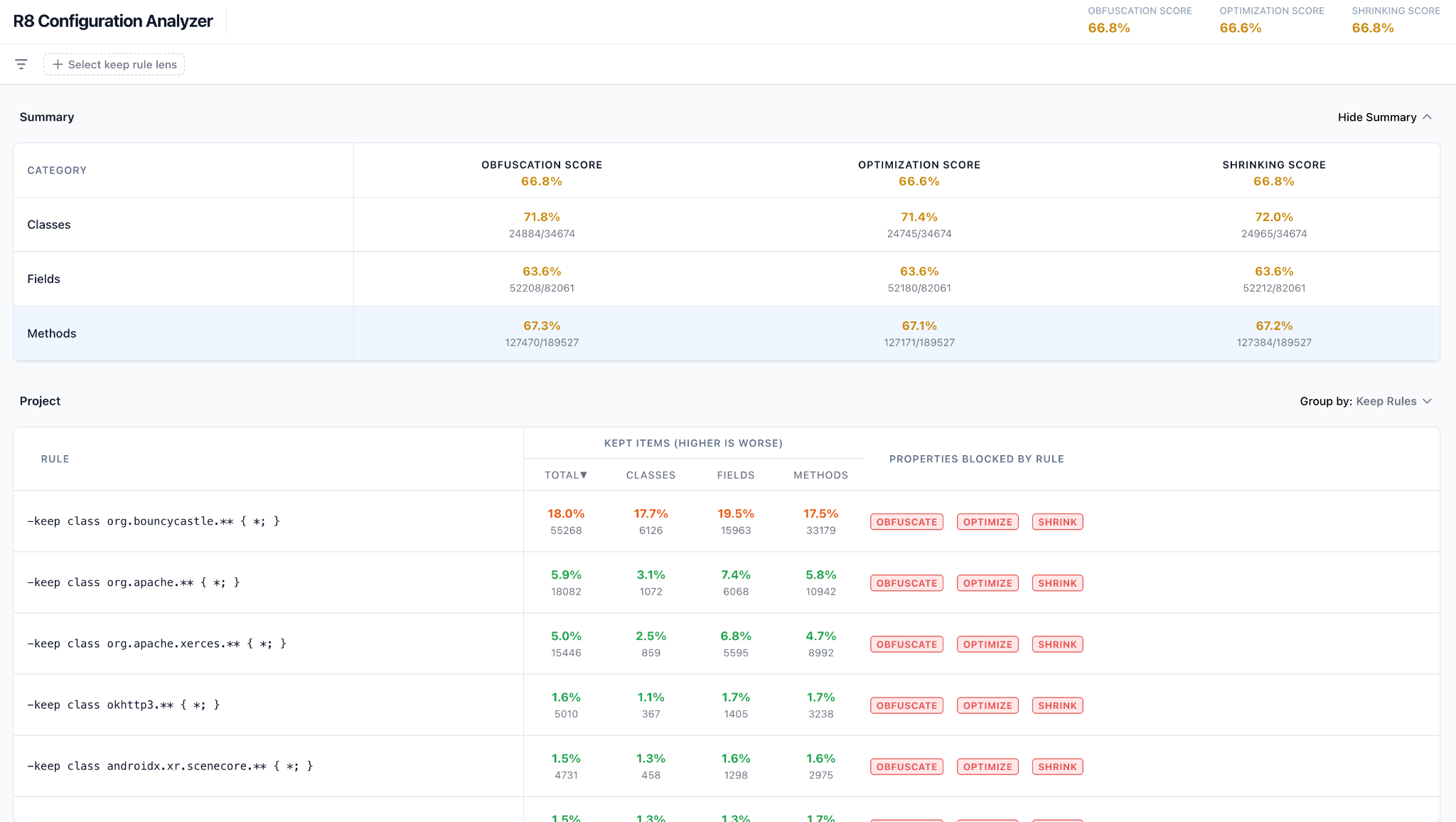Screen dimensions: 1456x822
Task: Click SHRINK tag on scenecore row
Action: (x=1057, y=767)
